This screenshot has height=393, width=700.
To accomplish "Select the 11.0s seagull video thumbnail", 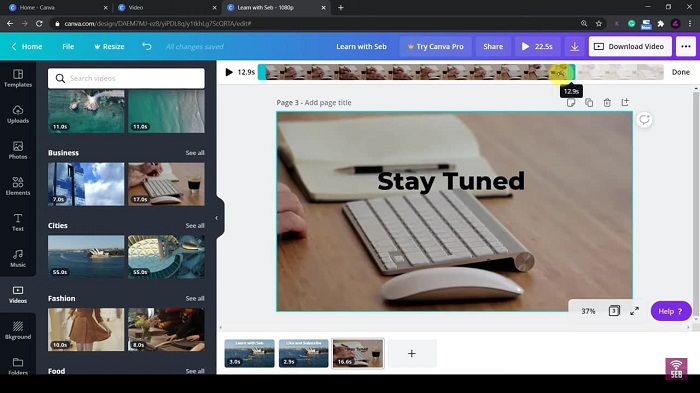I will tap(86, 111).
